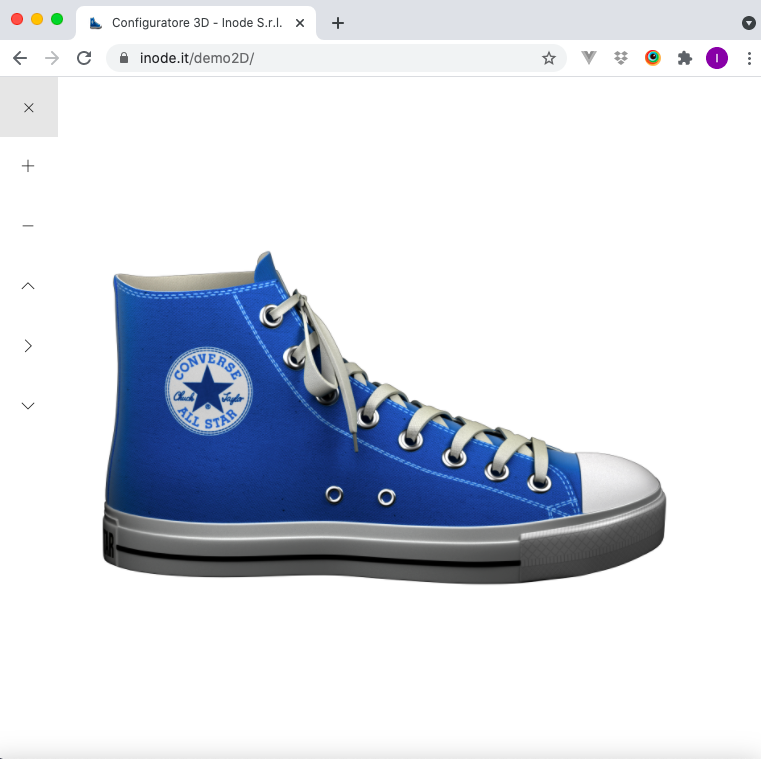Open a new browser tab
This screenshot has height=759, width=761.
click(x=338, y=23)
